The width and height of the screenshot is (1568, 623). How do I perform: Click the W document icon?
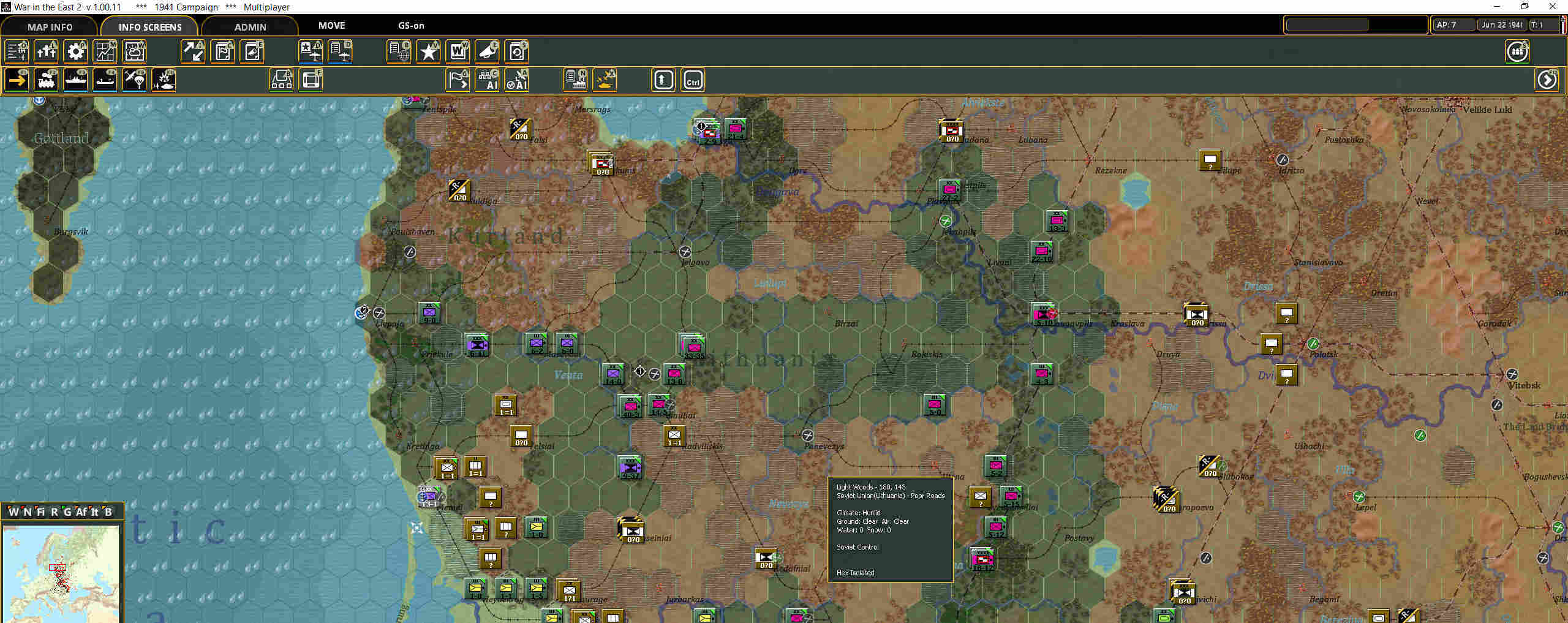point(458,51)
